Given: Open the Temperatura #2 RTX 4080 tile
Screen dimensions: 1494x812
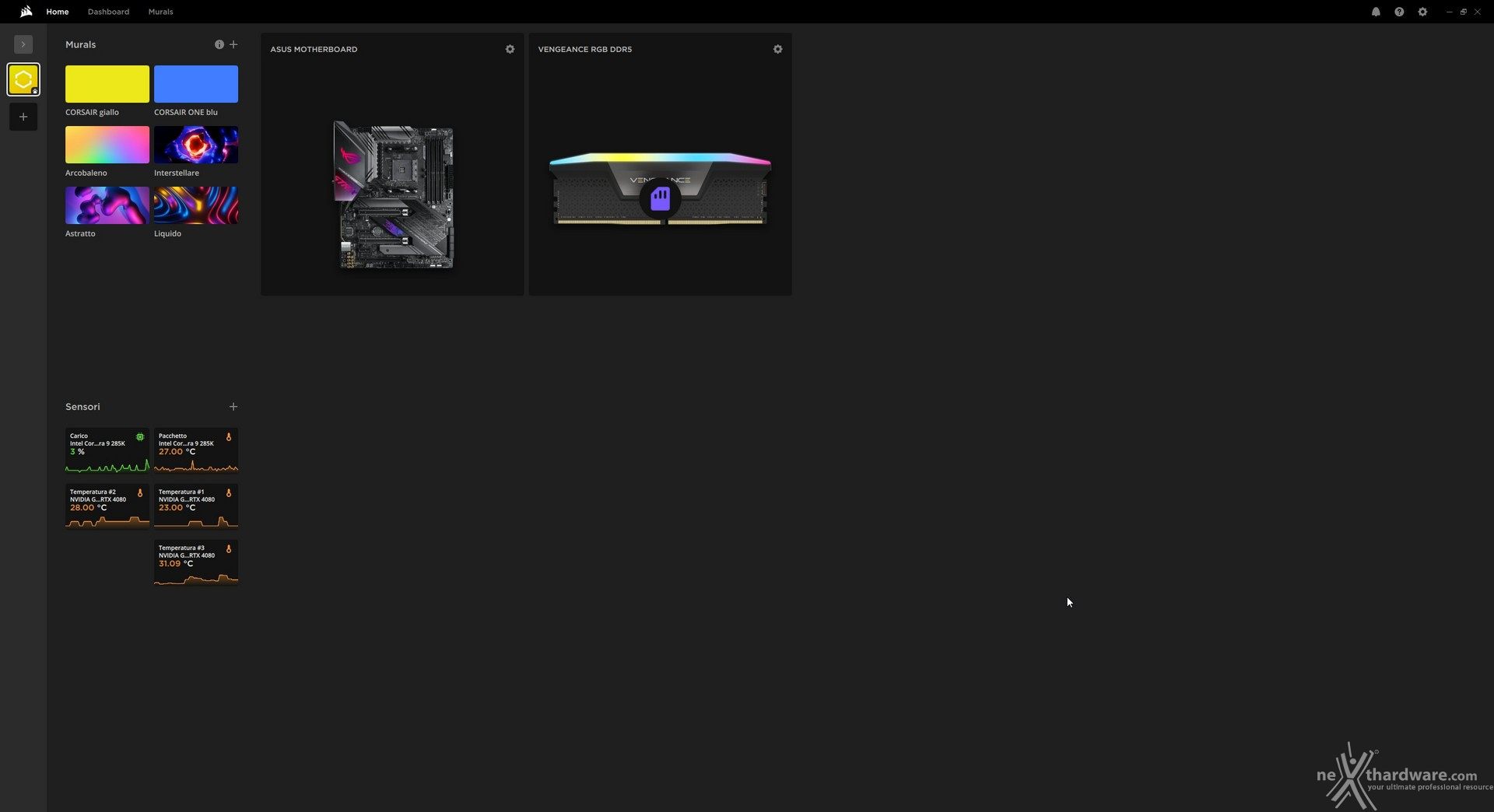Looking at the screenshot, I should (107, 506).
